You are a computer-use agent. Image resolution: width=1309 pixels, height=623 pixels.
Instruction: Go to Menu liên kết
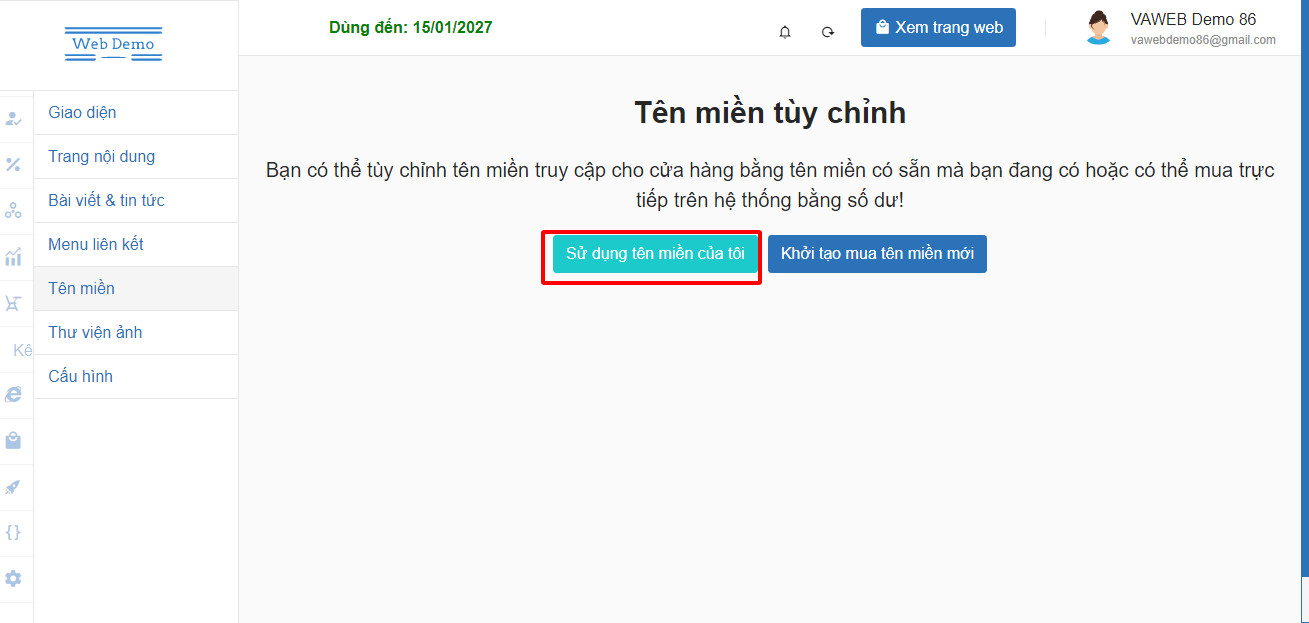click(x=96, y=244)
